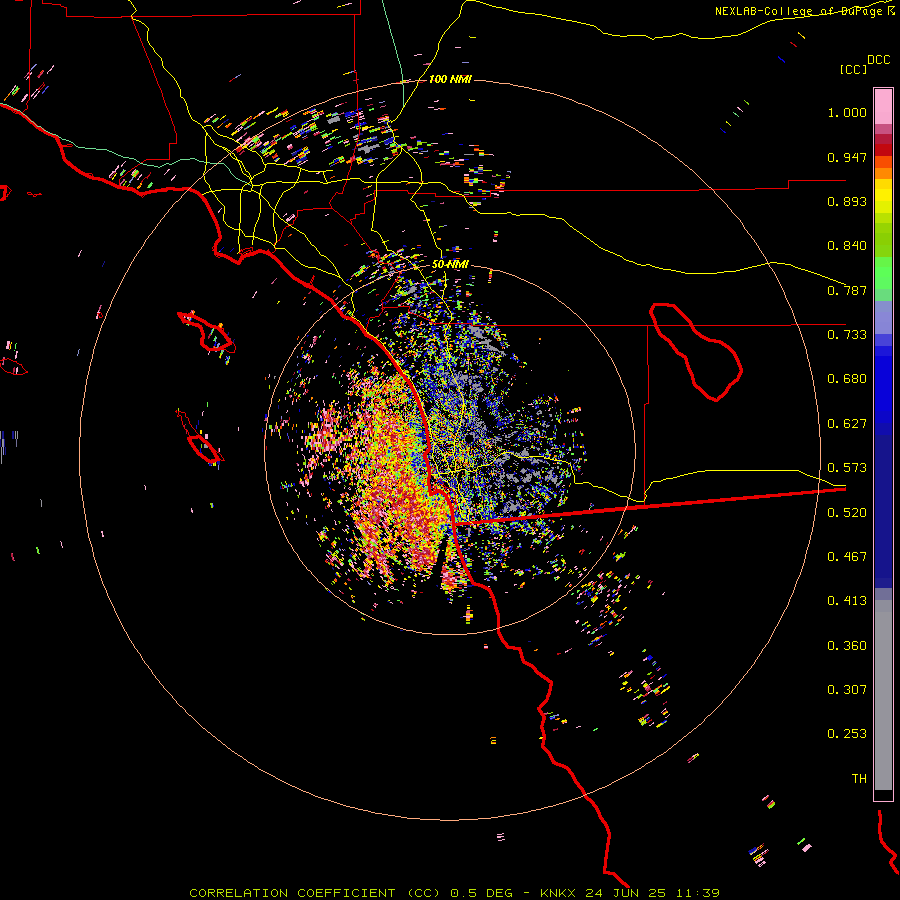Click the KNKX radar site identifier

tap(559, 893)
